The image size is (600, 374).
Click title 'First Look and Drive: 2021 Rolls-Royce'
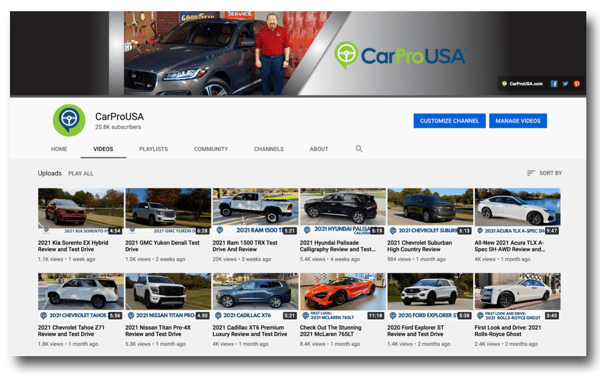click(508, 331)
